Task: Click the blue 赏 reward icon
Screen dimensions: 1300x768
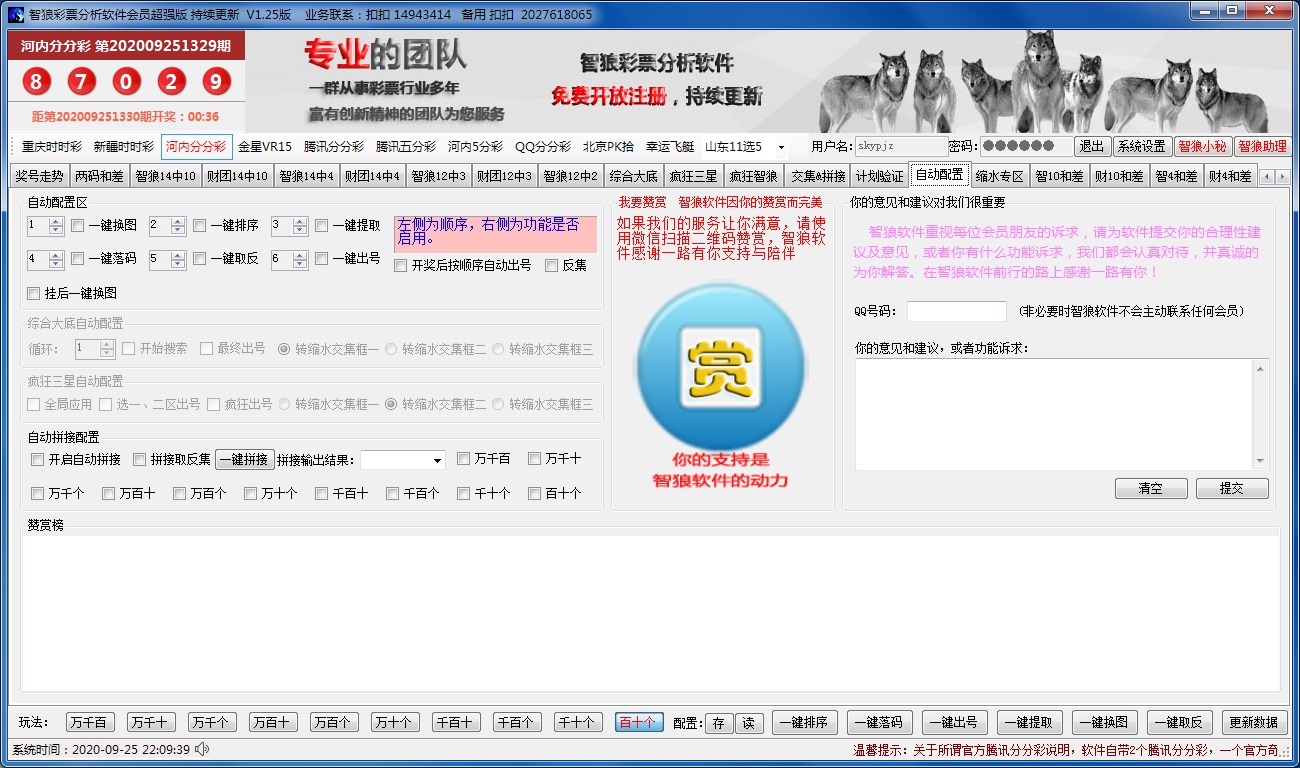Action: click(721, 368)
